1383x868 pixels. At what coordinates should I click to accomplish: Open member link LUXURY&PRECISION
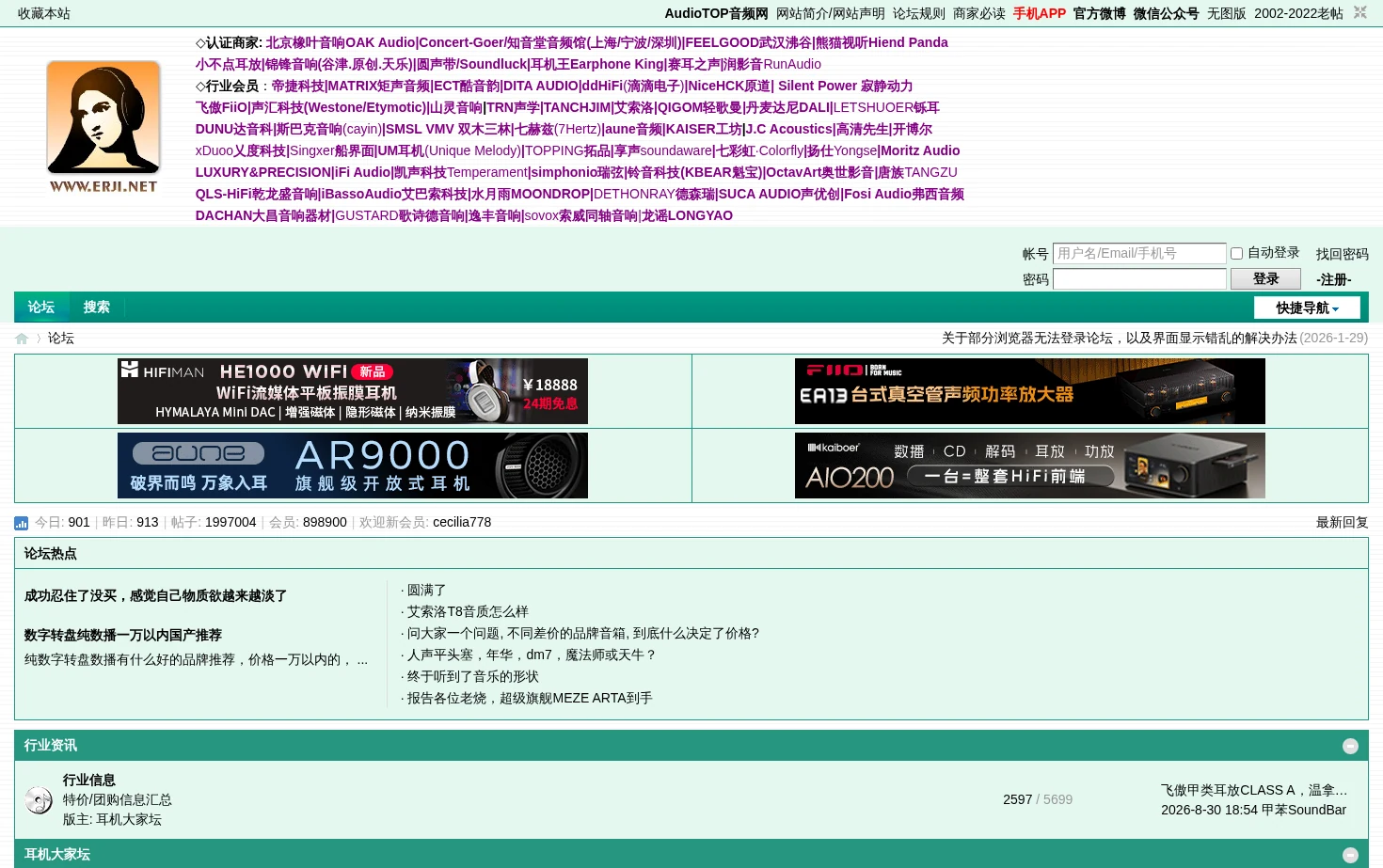pyautogui.click(x=263, y=172)
